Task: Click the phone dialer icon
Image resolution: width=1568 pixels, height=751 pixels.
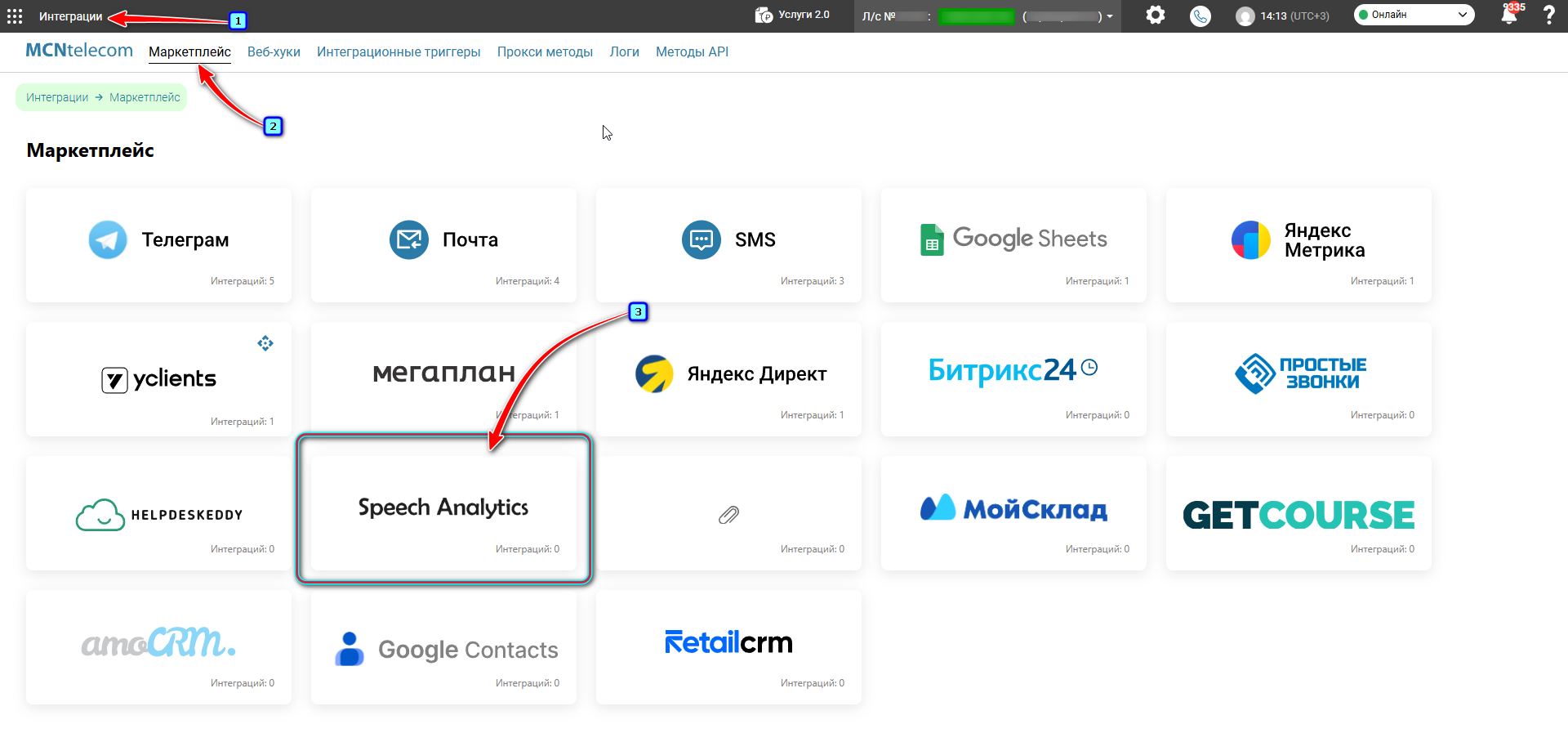Action: pyautogui.click(x=1200, y=16)
